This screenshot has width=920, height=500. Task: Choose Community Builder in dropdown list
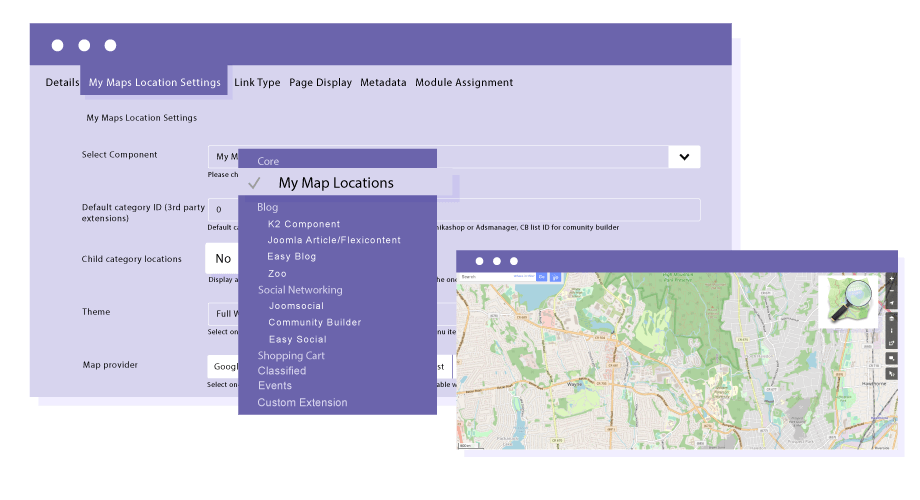[314, 322]
